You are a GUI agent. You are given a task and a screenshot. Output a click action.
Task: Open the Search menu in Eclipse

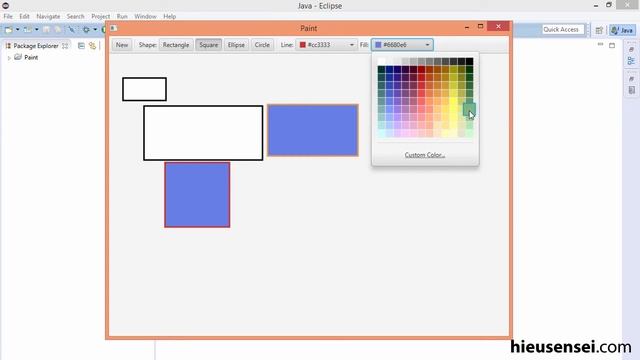click(76, 16)
